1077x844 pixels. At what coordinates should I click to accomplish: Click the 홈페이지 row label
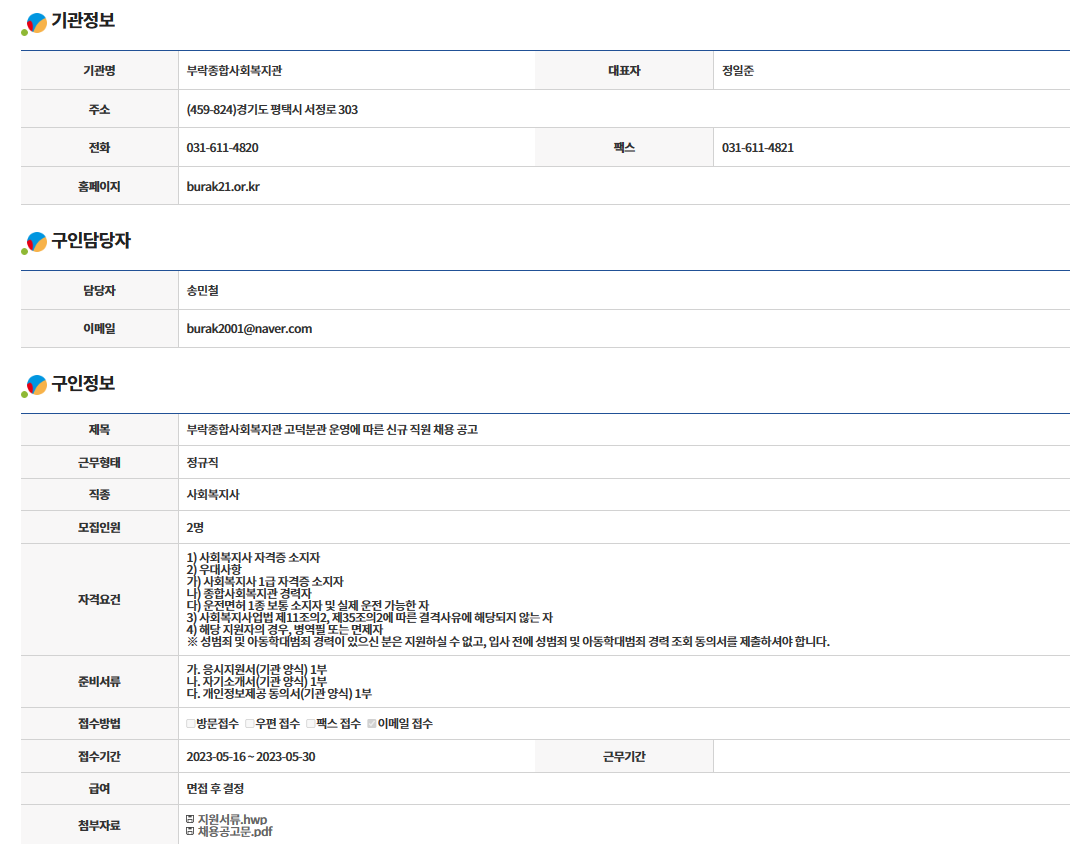(100, 187)
